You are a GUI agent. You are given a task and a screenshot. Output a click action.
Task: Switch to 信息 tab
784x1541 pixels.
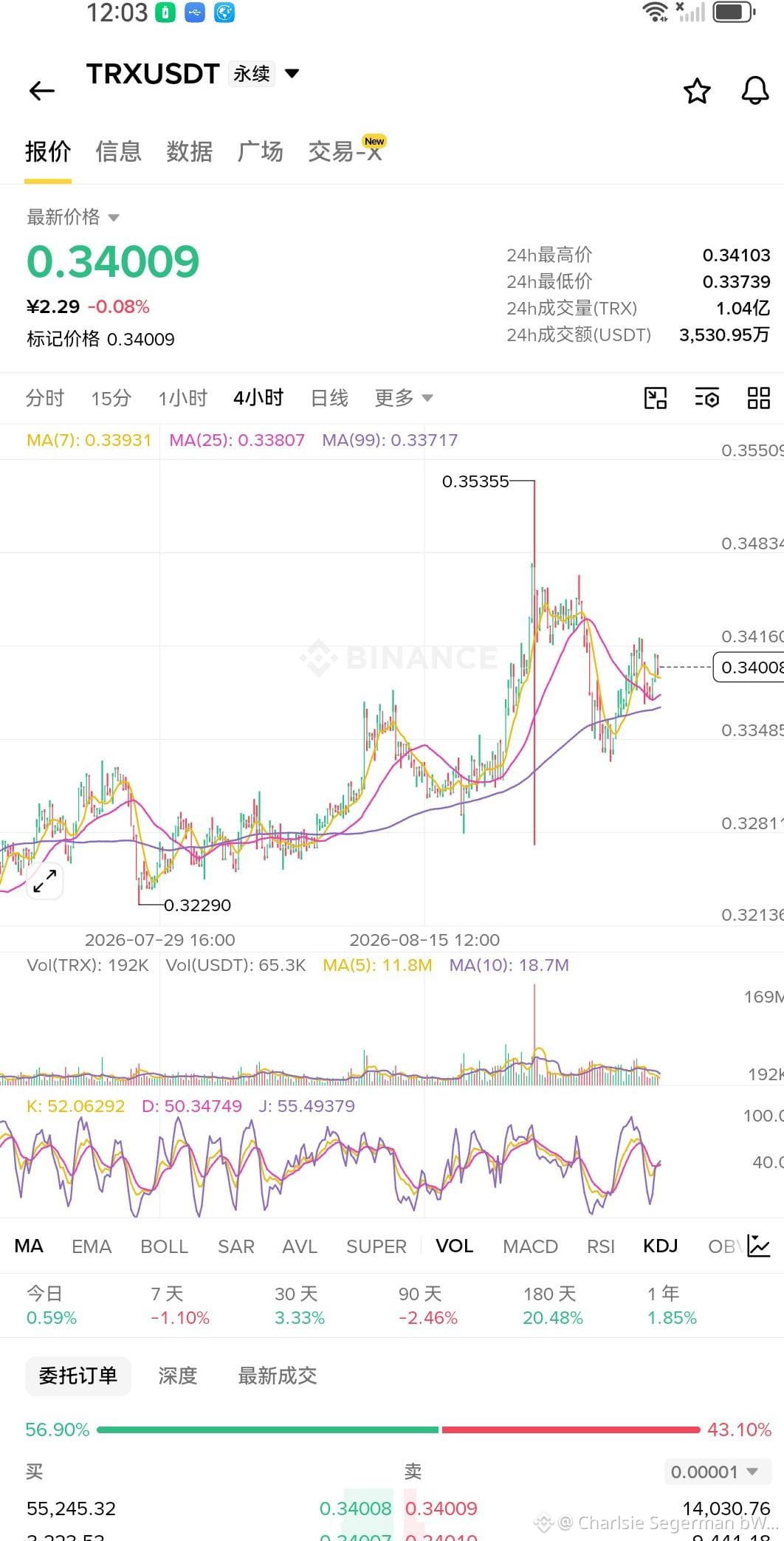[x=118, y=151]
